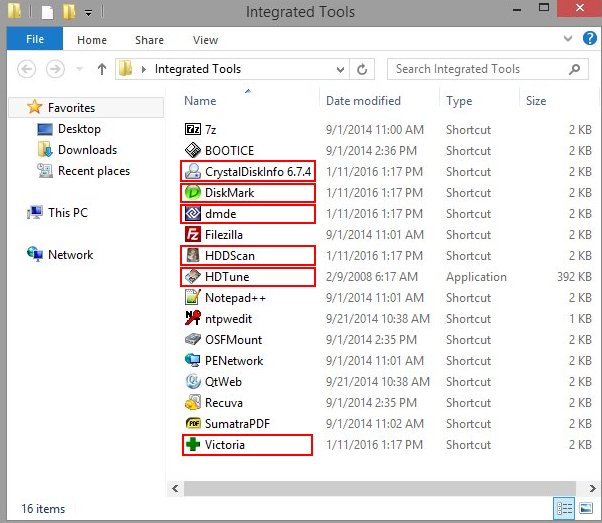Click the Favorites star icon
This screenshot has height=523, width=602.
point(35,107)
